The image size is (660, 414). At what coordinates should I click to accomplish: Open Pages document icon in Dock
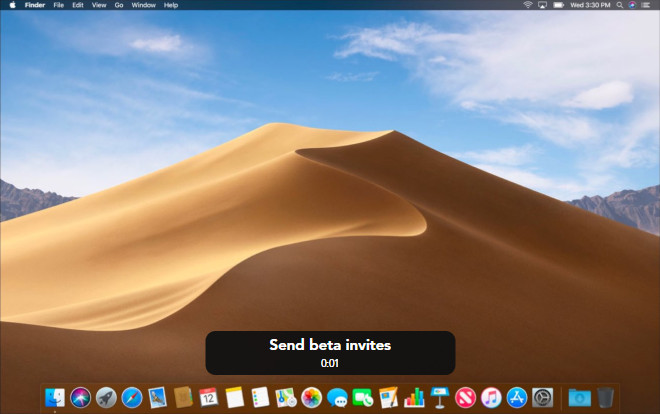point(388,398)
